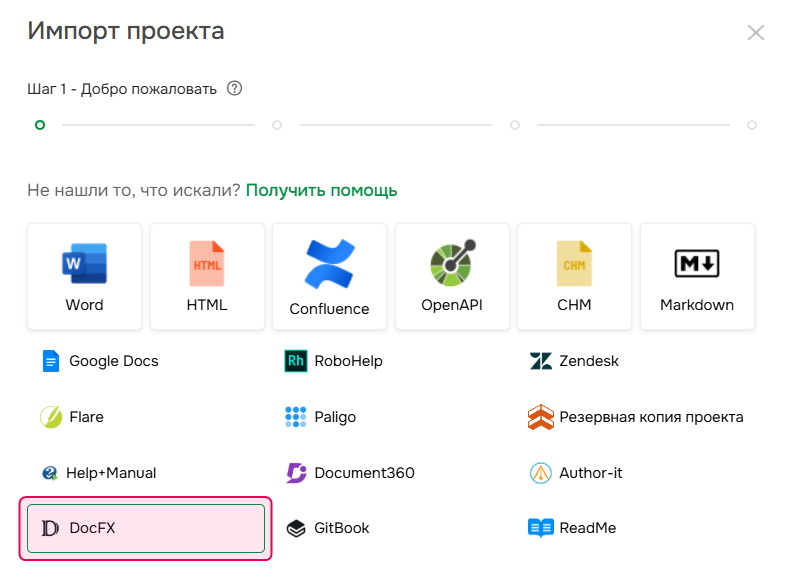Close the Импорт проекта dialog
Viewport: 785px width, 572px height.
point(755,33)
